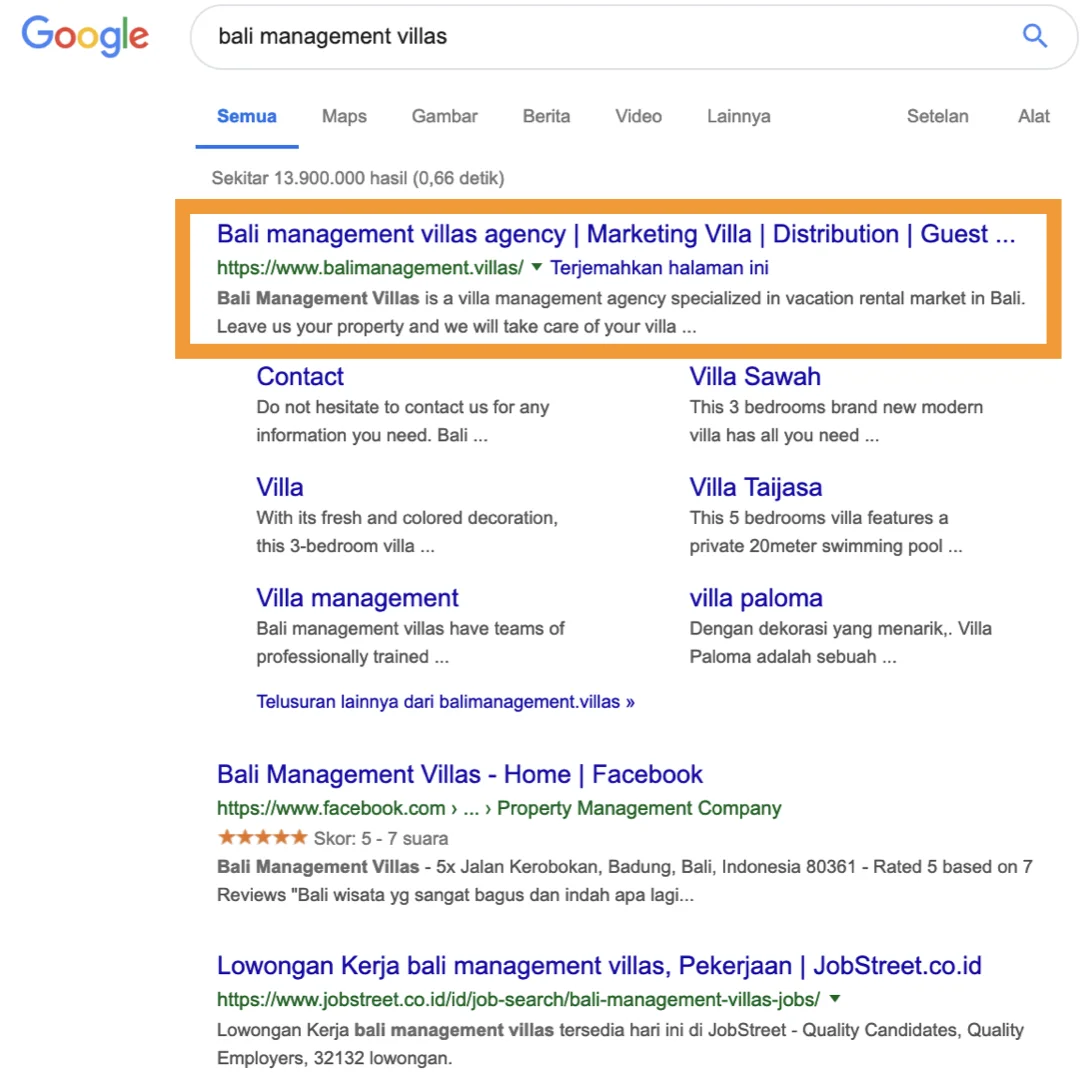
Task: Click the 'This 5 bedrooms villa features' snippet
Action: 826,532
